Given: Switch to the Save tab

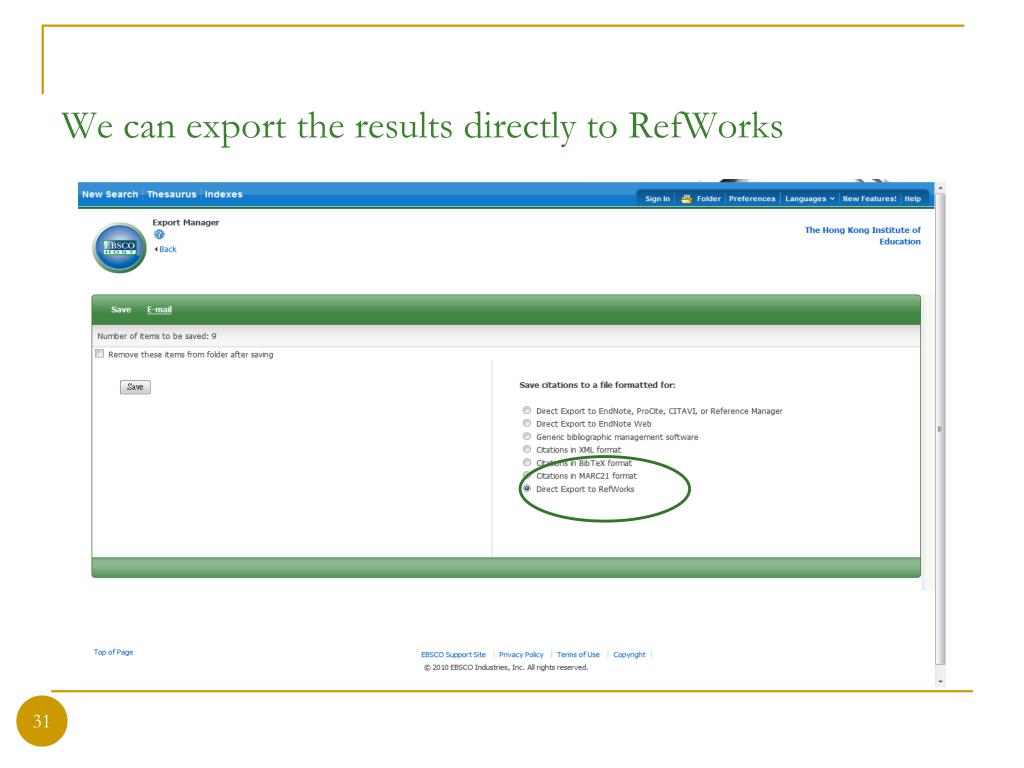Looking at the screenshot, I should tap(121, 310).
